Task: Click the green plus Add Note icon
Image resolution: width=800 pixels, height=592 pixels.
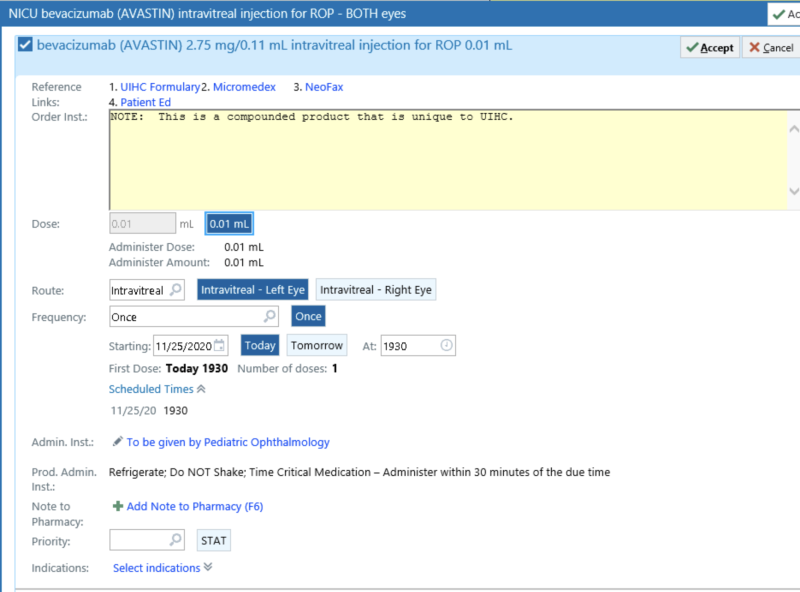Action: click(x=118, y=506)
